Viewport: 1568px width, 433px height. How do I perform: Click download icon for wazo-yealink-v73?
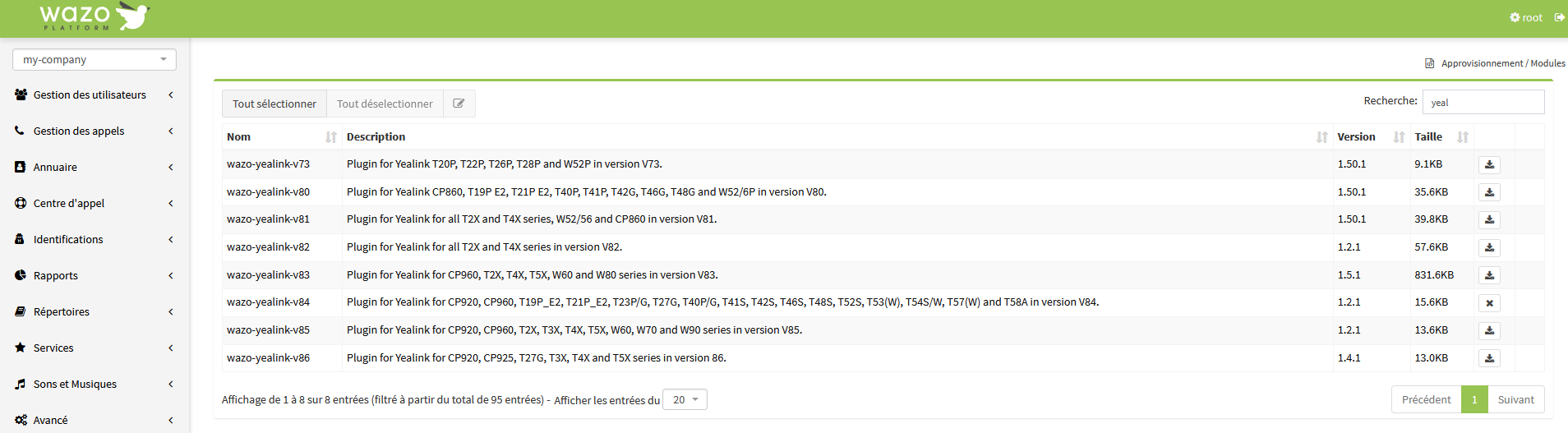[x=1489, y=164]
